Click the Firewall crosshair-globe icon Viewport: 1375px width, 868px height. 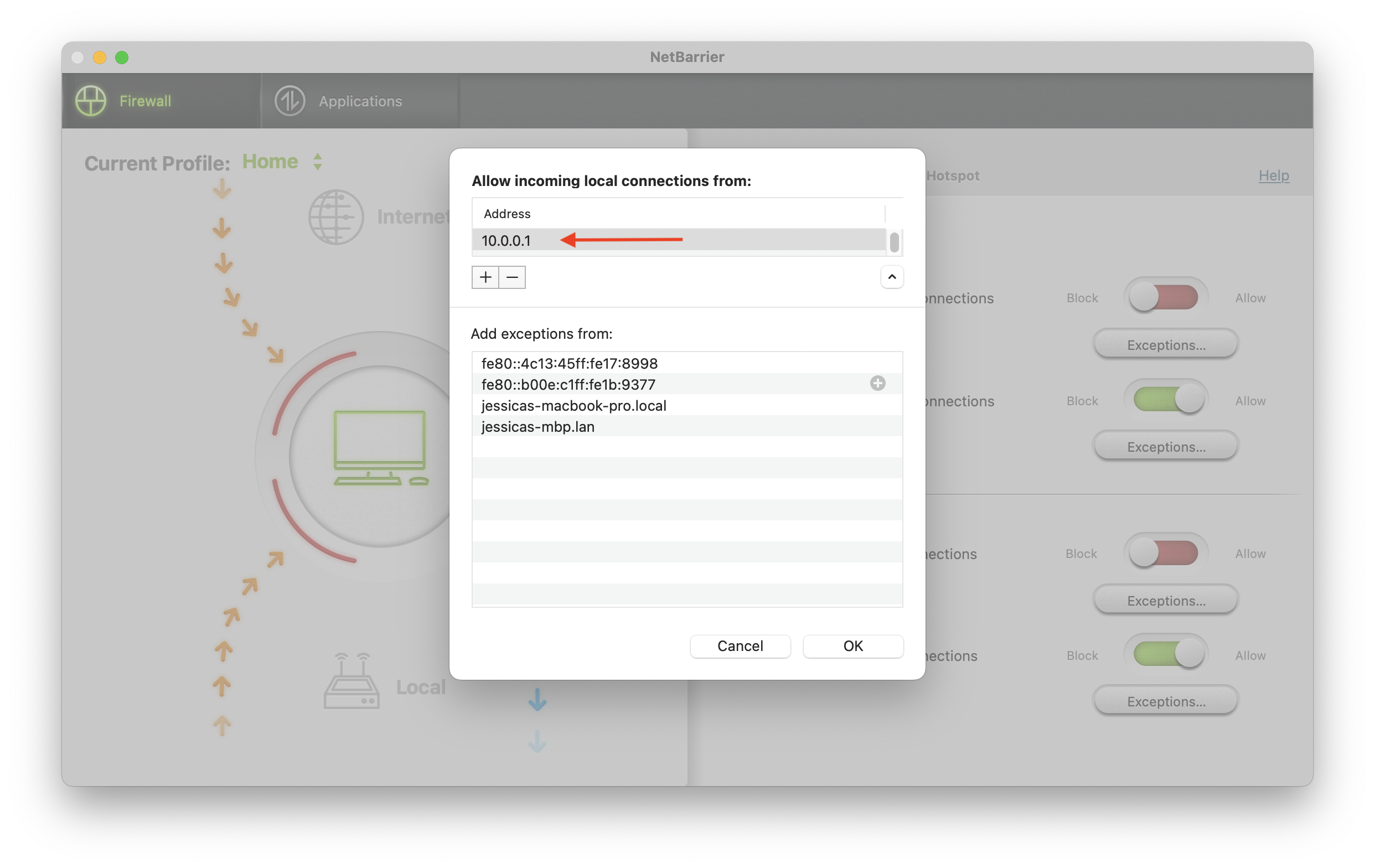tap(91, 101)
